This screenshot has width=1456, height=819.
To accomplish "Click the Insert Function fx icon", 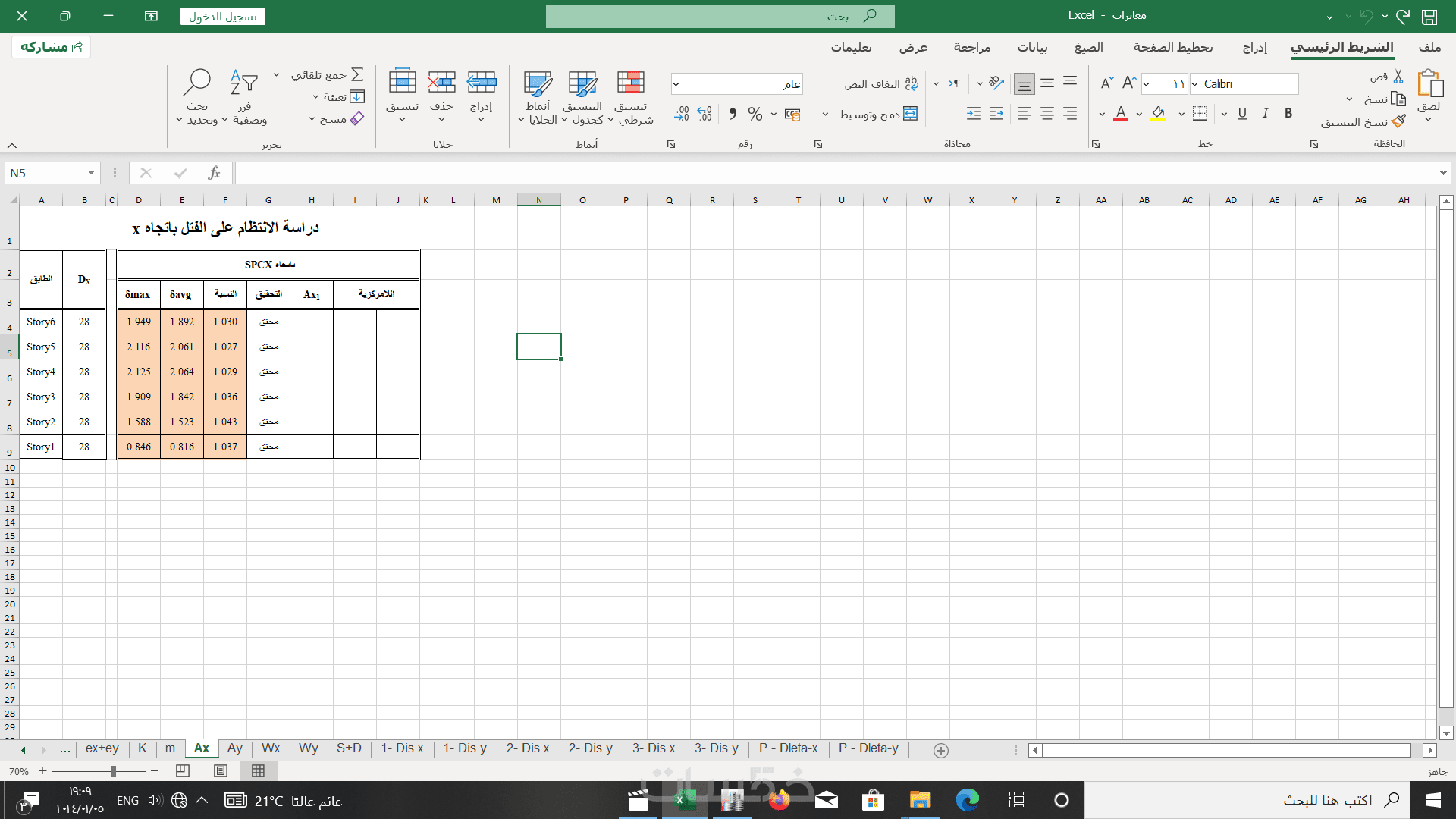I will click(214, 174).
